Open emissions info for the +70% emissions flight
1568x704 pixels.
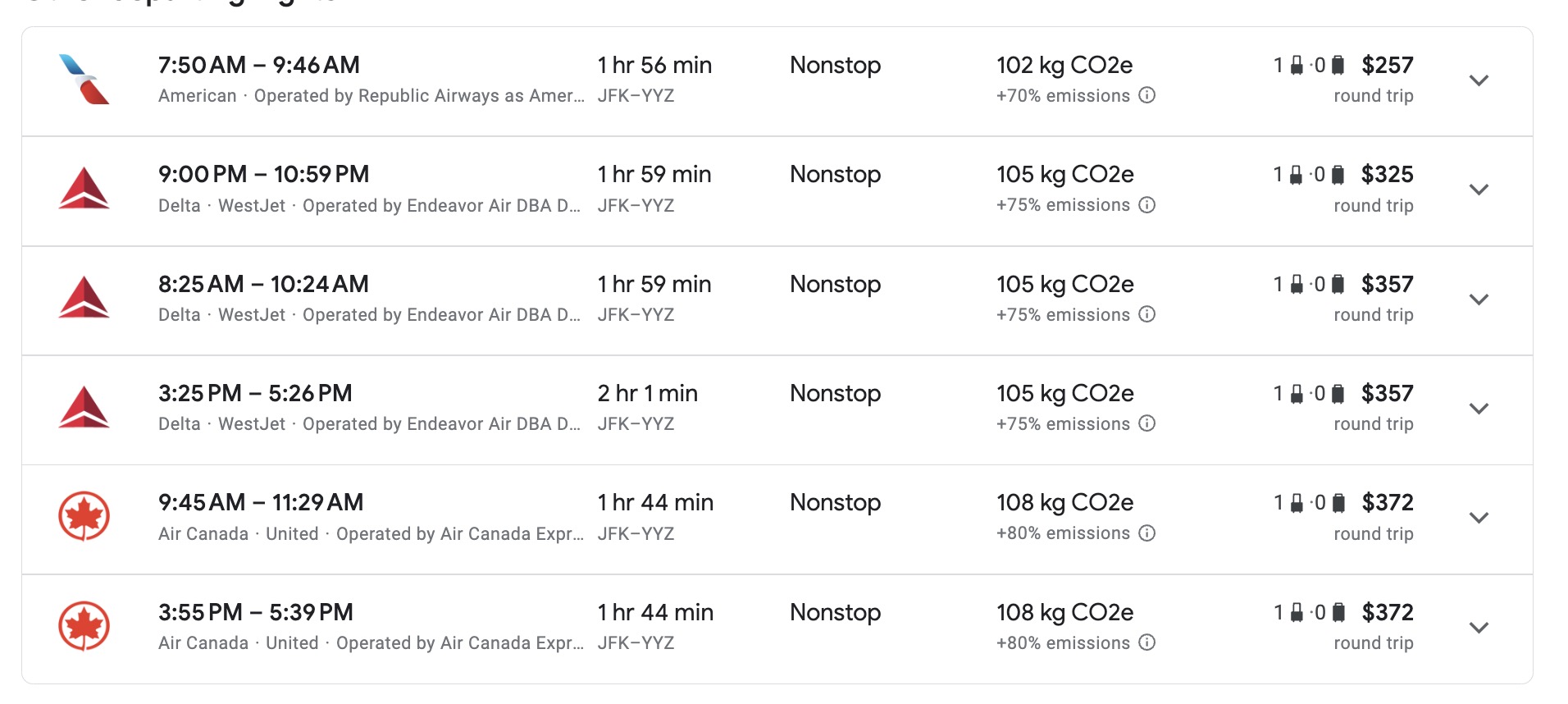click(x=1148, y=96)
